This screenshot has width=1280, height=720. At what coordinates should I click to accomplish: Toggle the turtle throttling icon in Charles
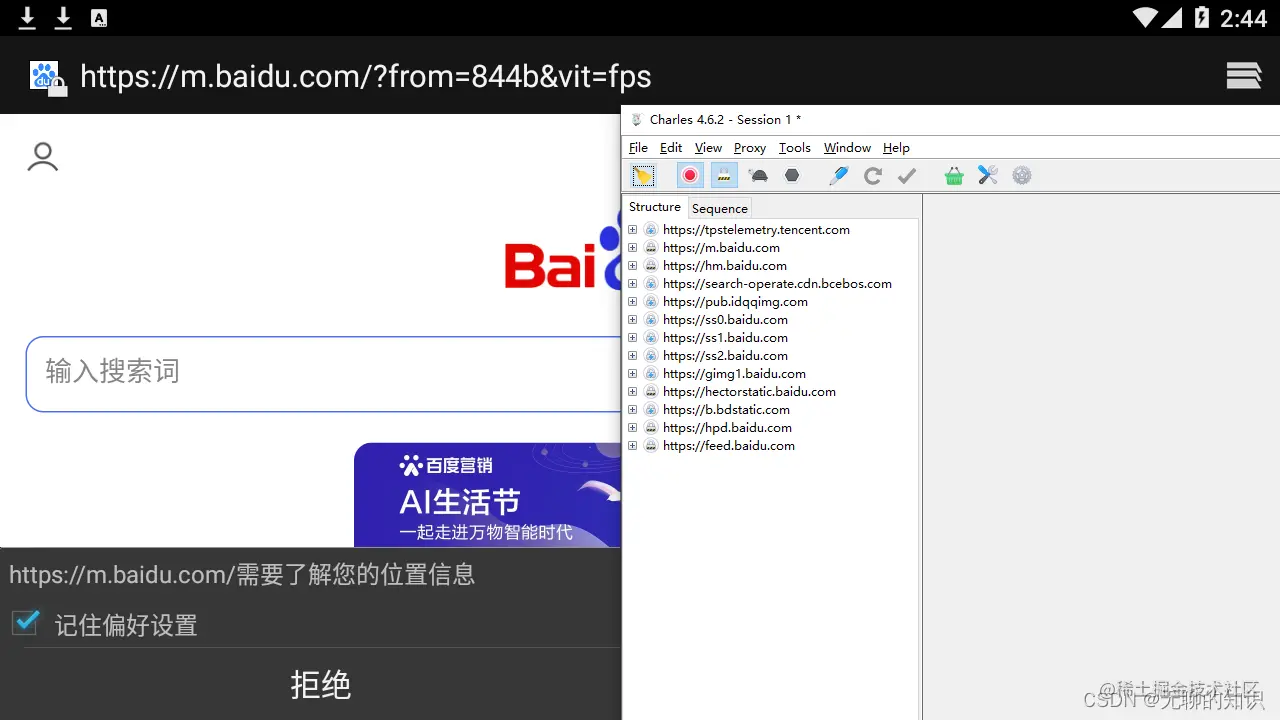point(758,175)
